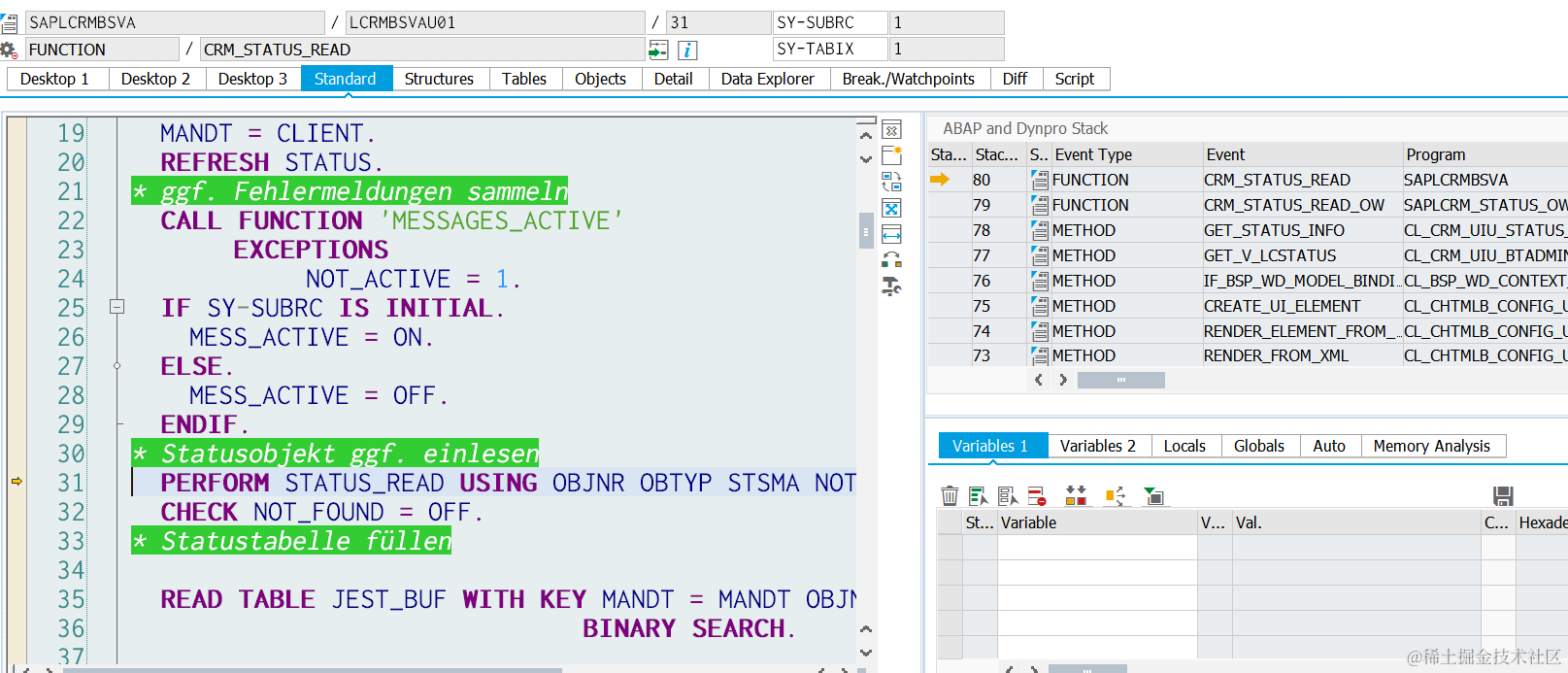
Task: Open the Locals variables tab
Action: (1184, 446)
